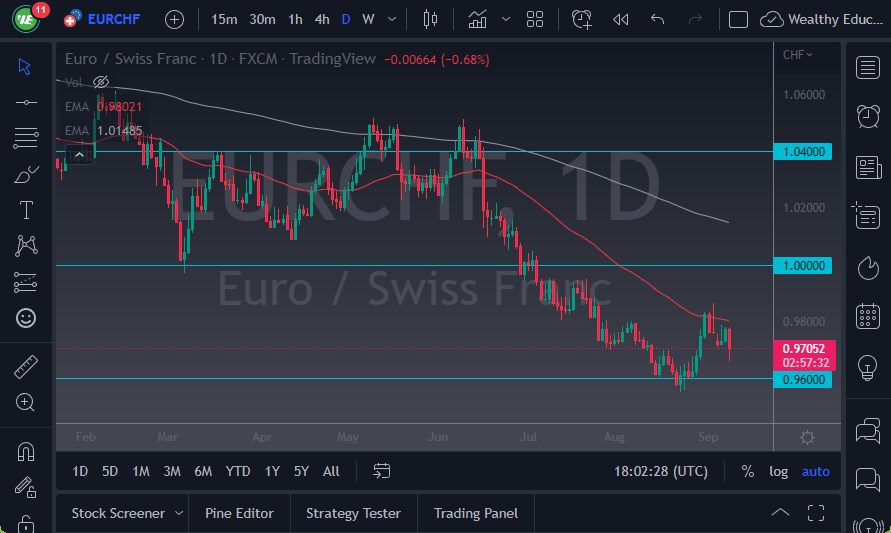Select the trend line drawing tool
The image size is (891, 533).
[26, 102]
